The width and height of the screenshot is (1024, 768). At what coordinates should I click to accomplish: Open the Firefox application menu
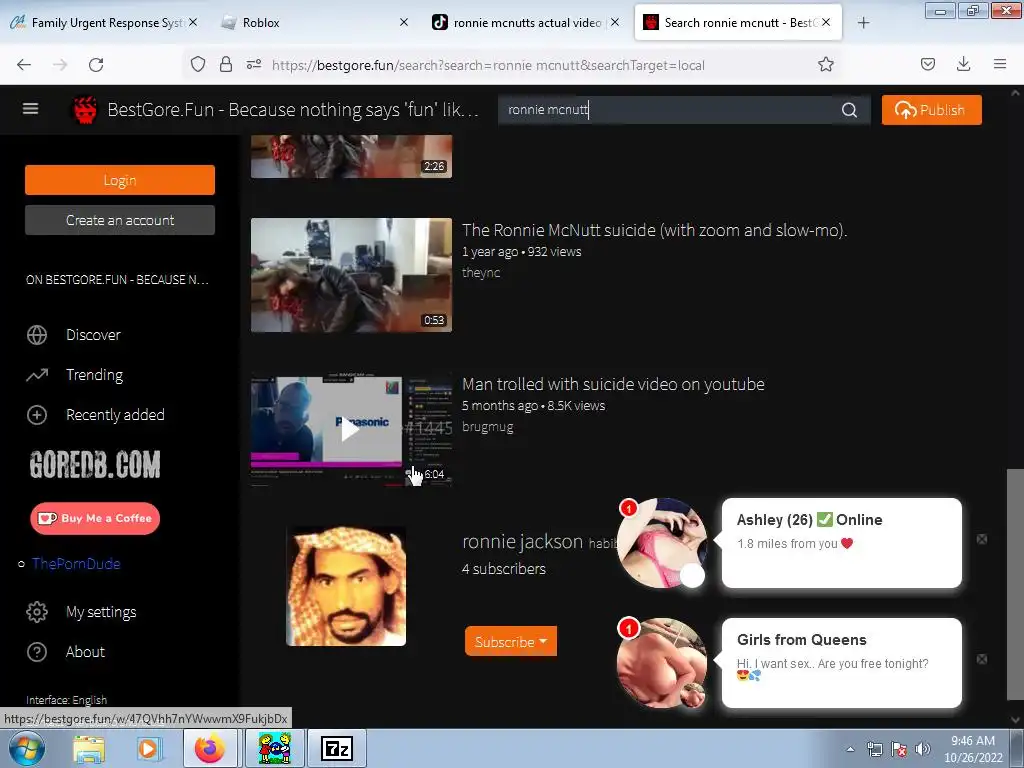[x=1000, y=64]
